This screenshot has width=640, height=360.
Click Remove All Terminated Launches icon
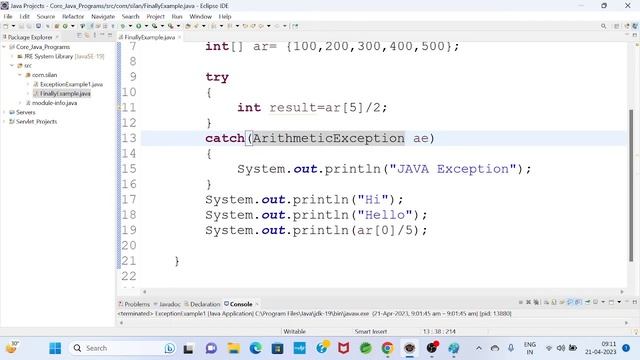[536, 302]
